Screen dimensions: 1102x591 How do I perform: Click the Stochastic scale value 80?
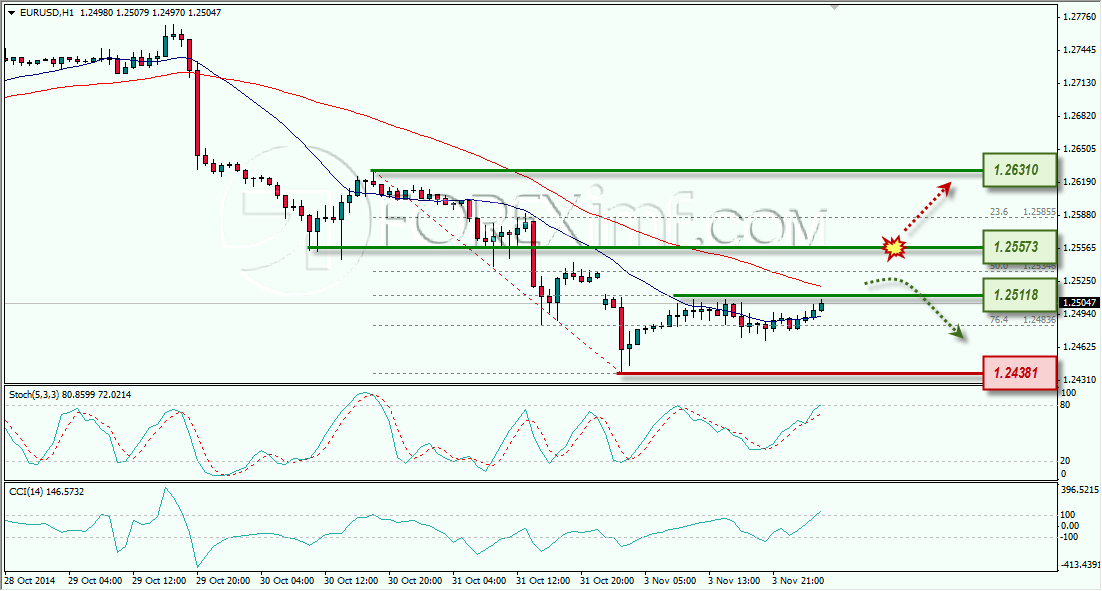click(x=1065, y=405)
